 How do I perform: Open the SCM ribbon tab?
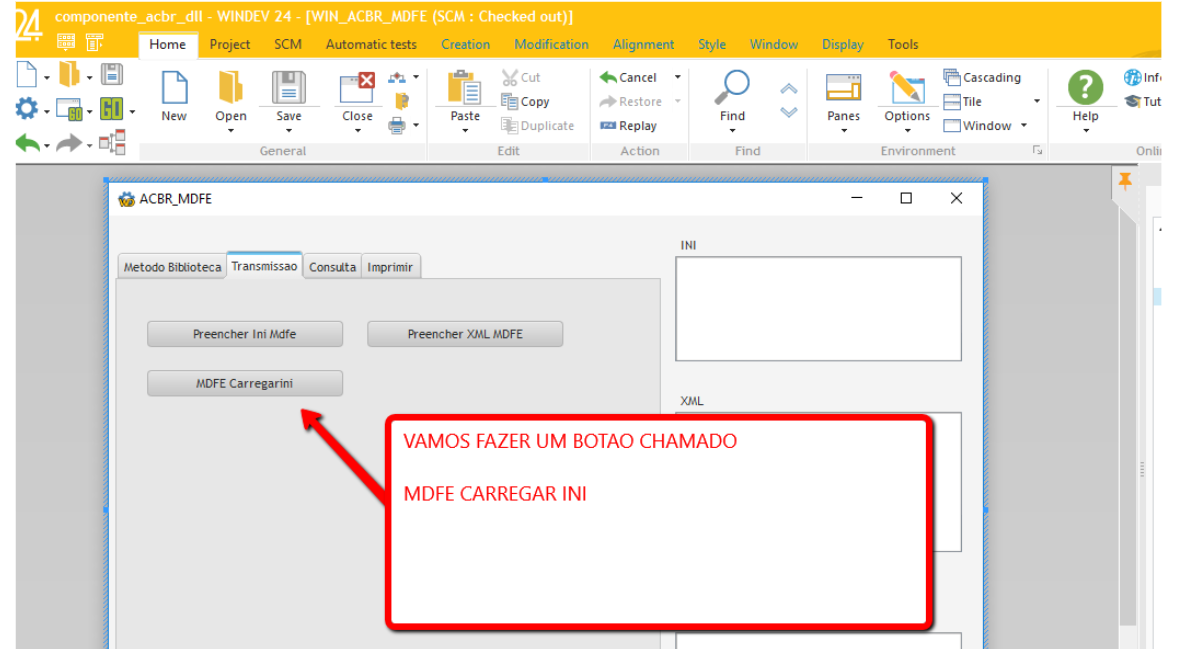(288, 44)
